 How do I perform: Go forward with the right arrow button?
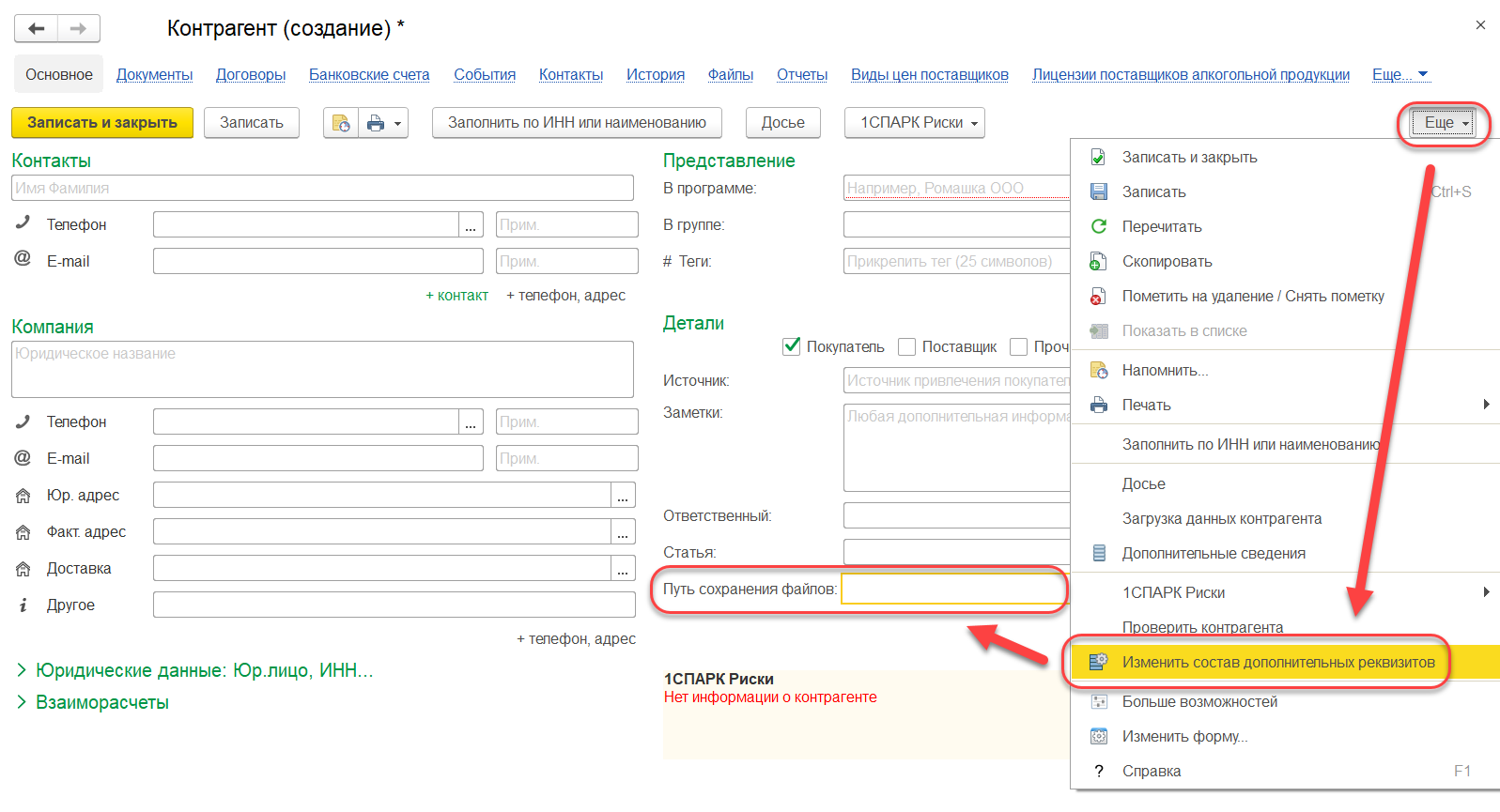coord(79,28)
